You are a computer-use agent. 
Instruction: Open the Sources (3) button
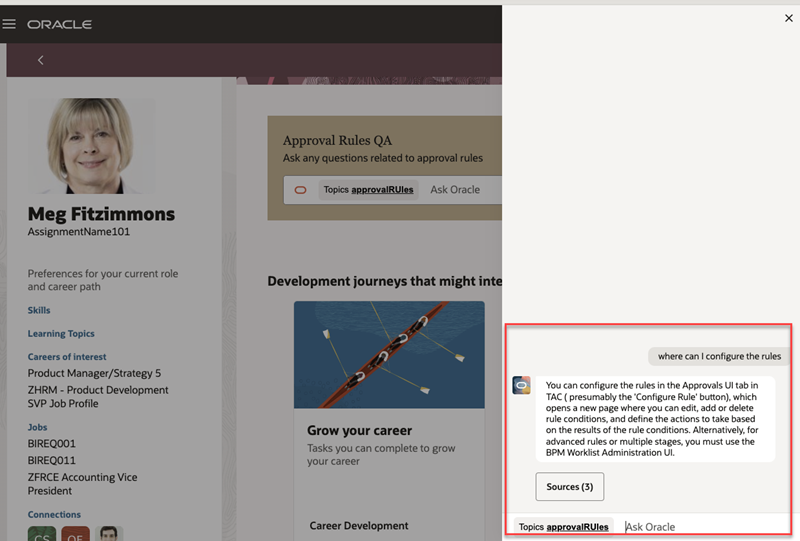click(x=569, y=486)
